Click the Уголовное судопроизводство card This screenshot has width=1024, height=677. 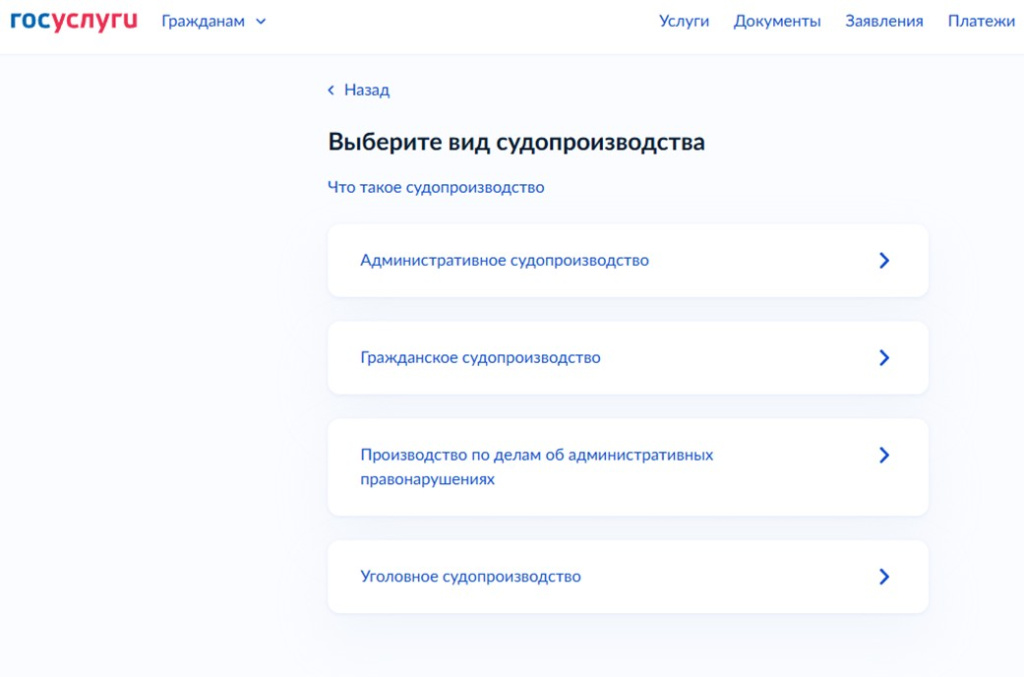point(628,576)
